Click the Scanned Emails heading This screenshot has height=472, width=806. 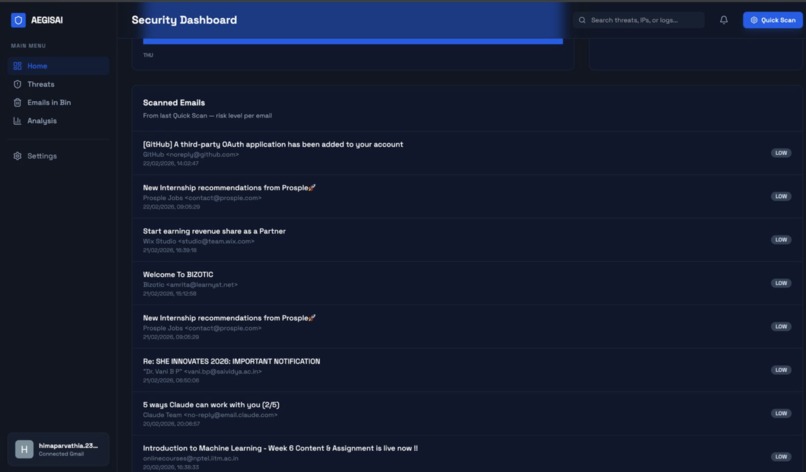click(x=174, y=103)
